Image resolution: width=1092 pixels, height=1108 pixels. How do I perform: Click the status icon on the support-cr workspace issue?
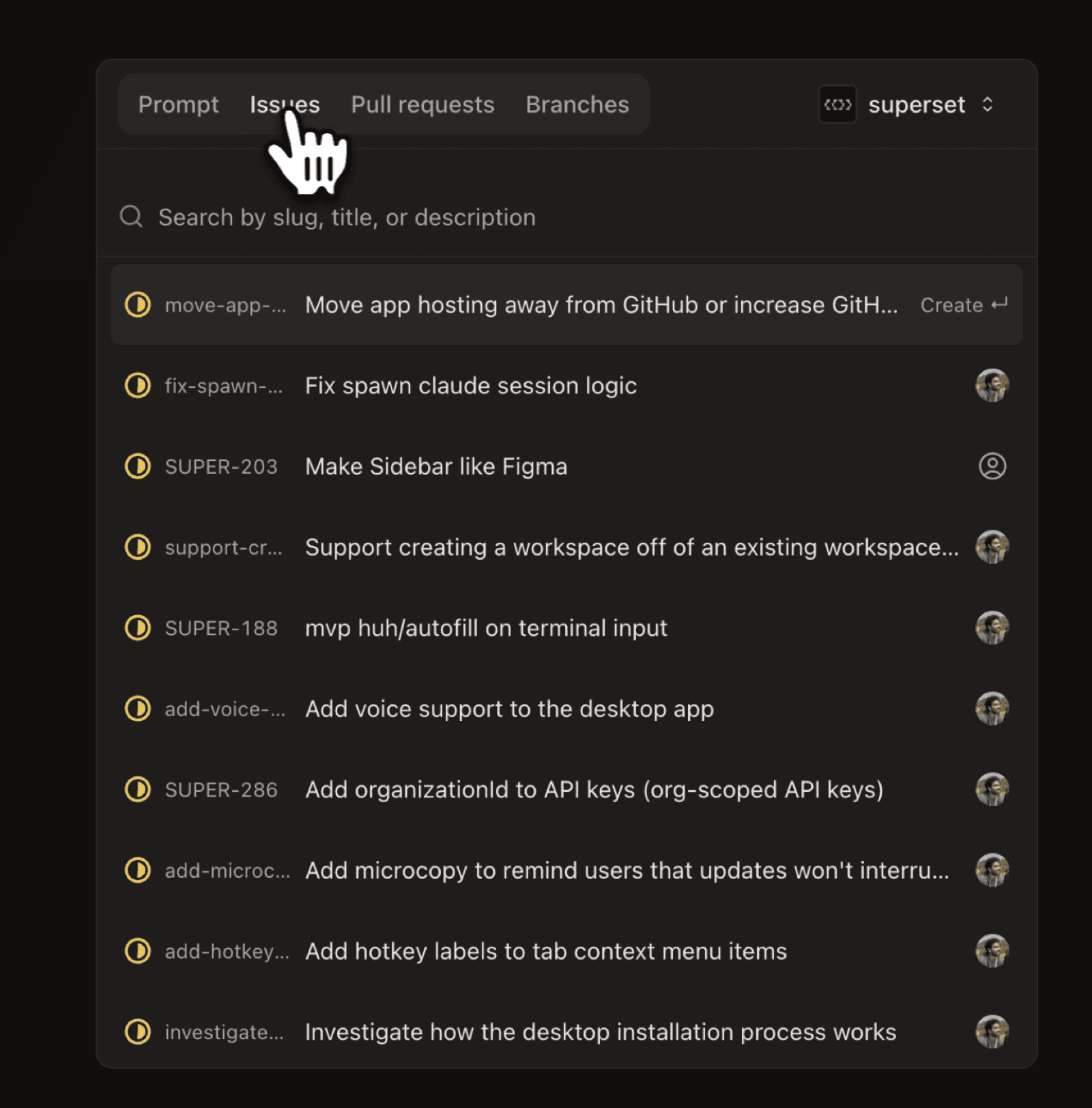(x=137, y=547)
